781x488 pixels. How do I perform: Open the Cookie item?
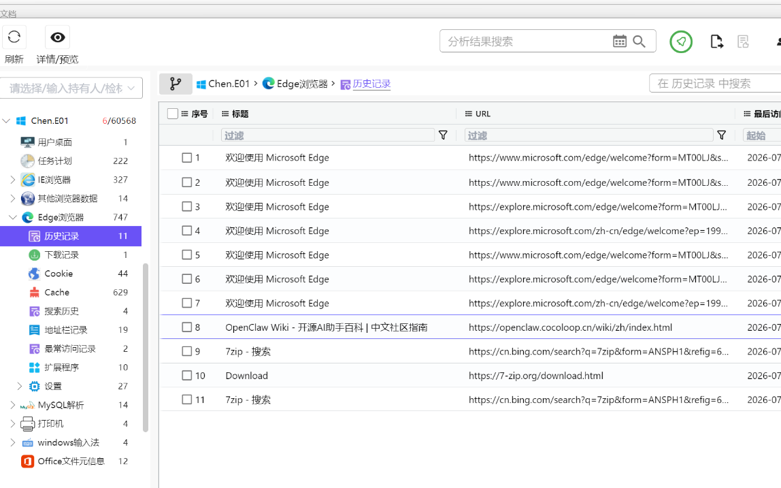(58, 274)
